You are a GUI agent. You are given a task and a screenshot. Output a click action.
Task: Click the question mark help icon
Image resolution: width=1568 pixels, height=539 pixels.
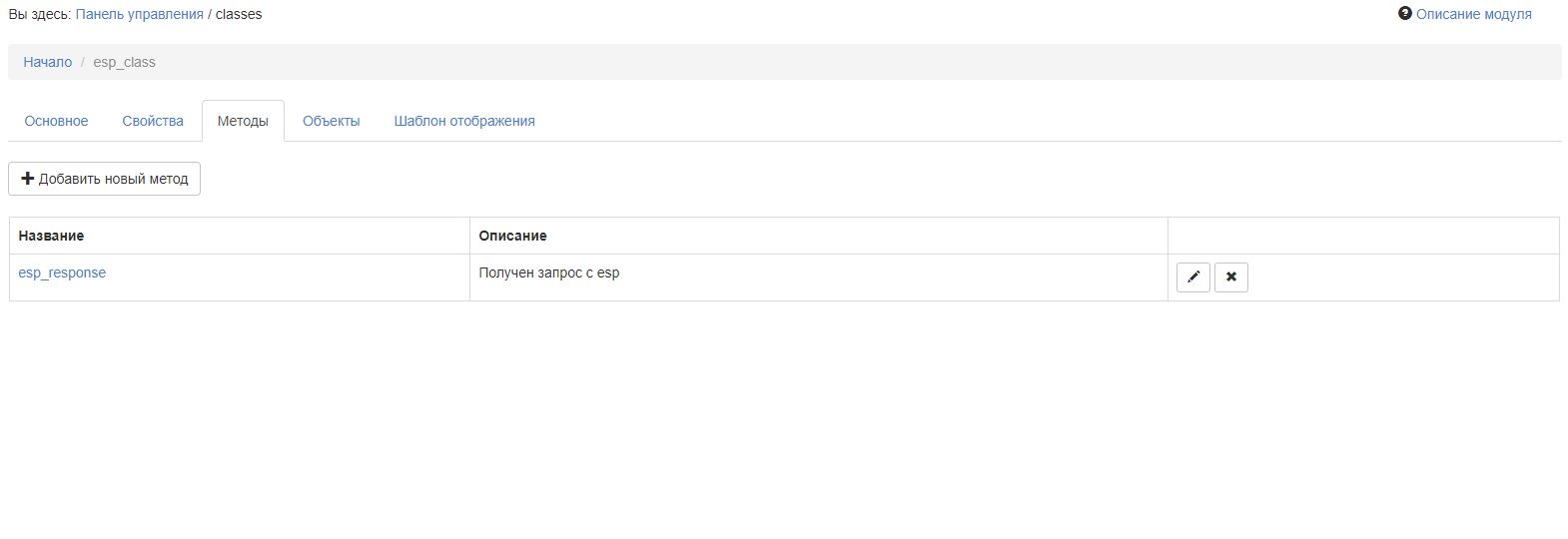1404,14
